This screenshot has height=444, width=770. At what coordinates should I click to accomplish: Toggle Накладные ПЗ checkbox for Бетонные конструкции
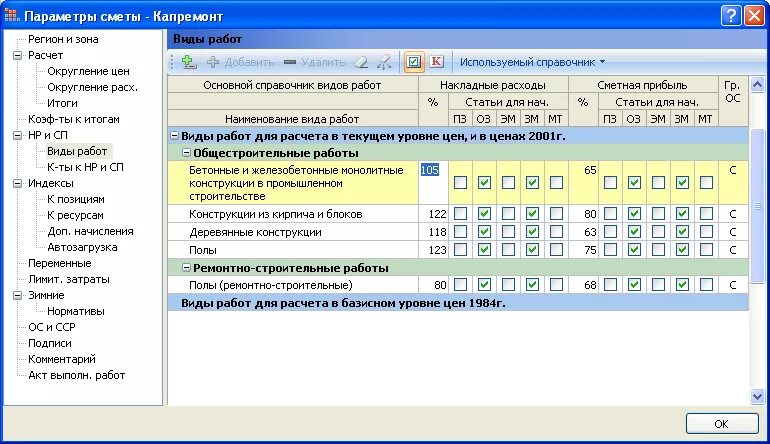(460, 183)
